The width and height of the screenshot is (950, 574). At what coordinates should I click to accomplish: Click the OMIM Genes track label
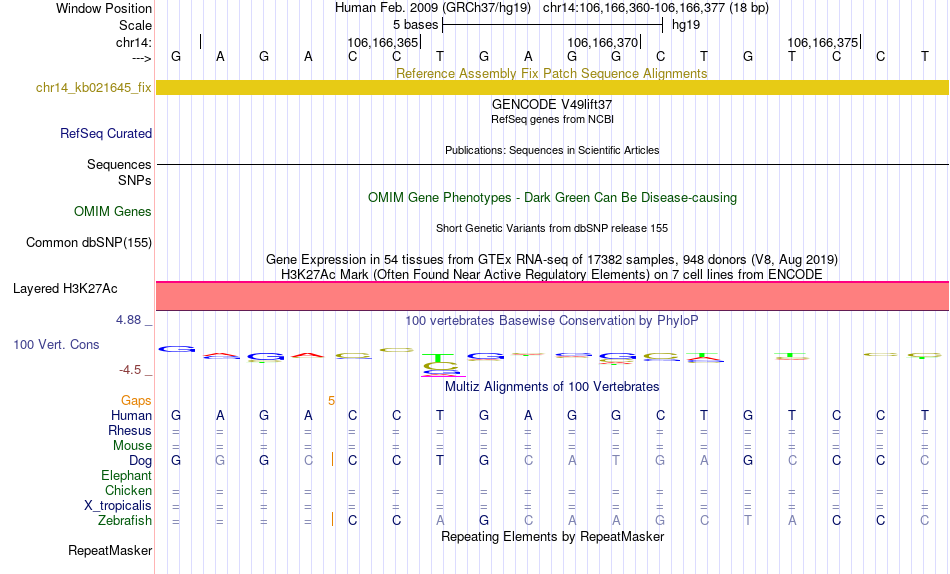(112, 212)
